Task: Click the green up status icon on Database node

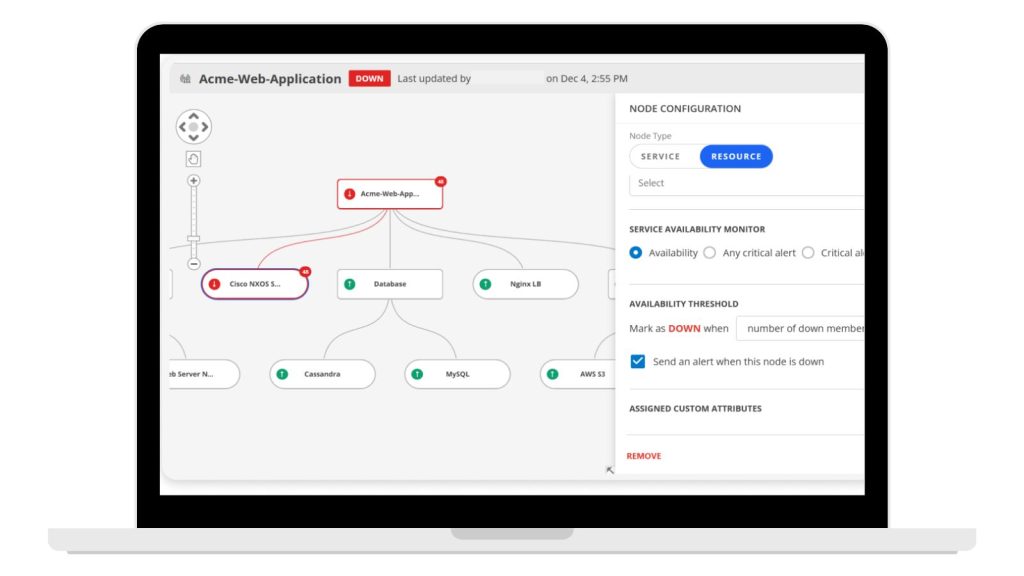Action: tap(350, 284)
